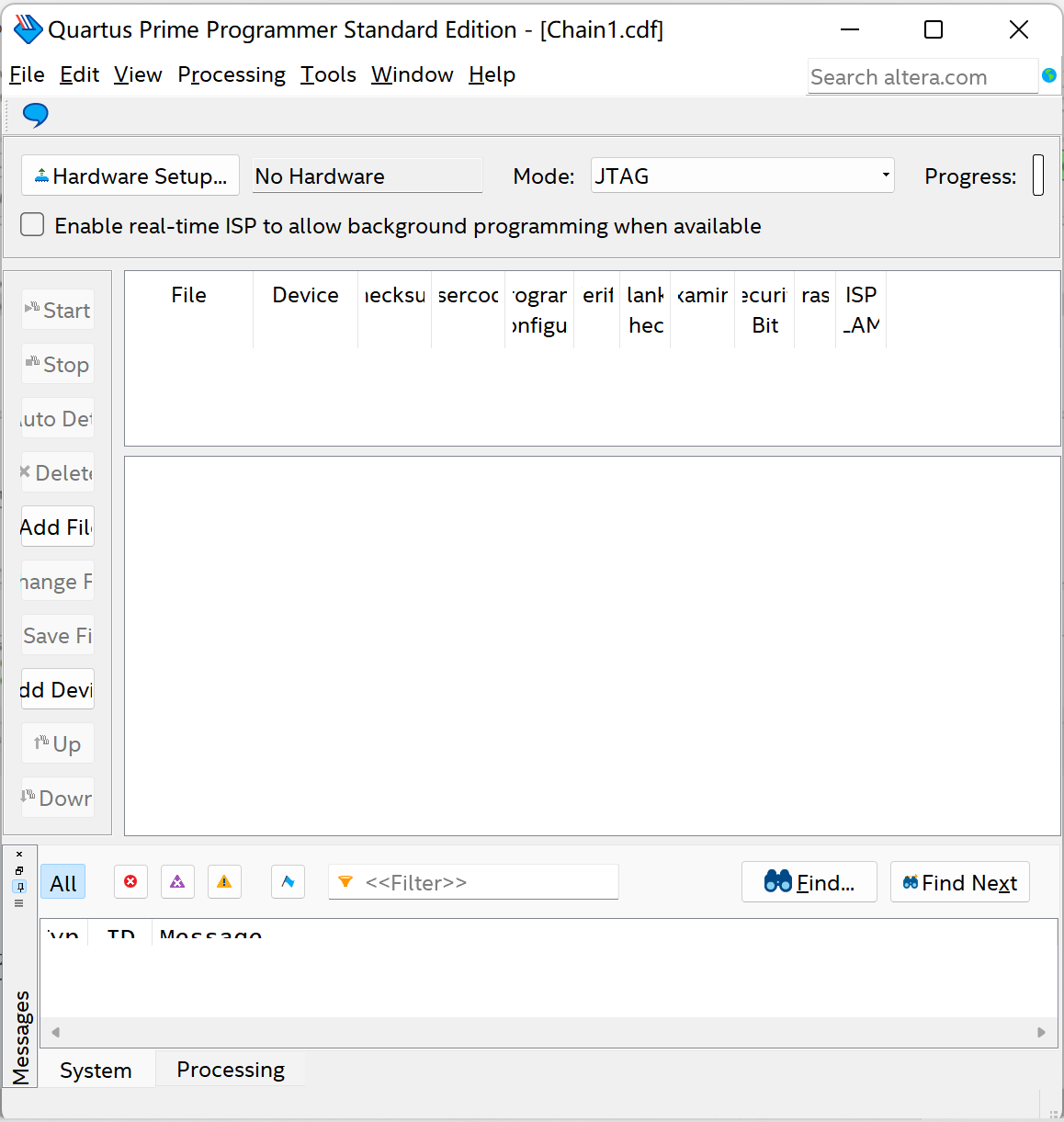Show critical warning messages via purple triangle
The height and width of the screenshot is (1122, 1064).
[177, 882]
